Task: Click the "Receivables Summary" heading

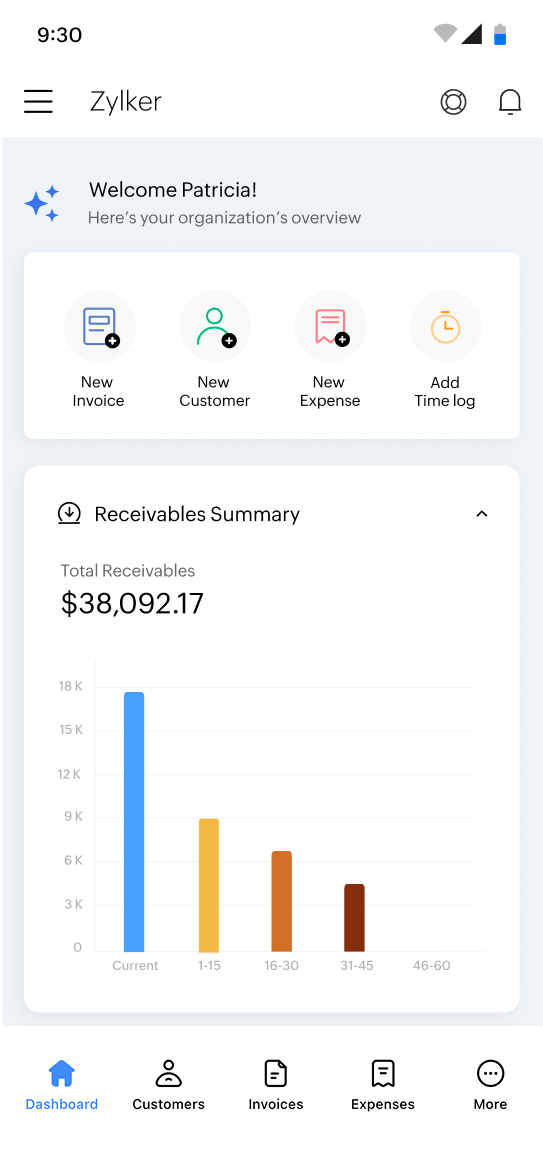Action: pos(197,514)
